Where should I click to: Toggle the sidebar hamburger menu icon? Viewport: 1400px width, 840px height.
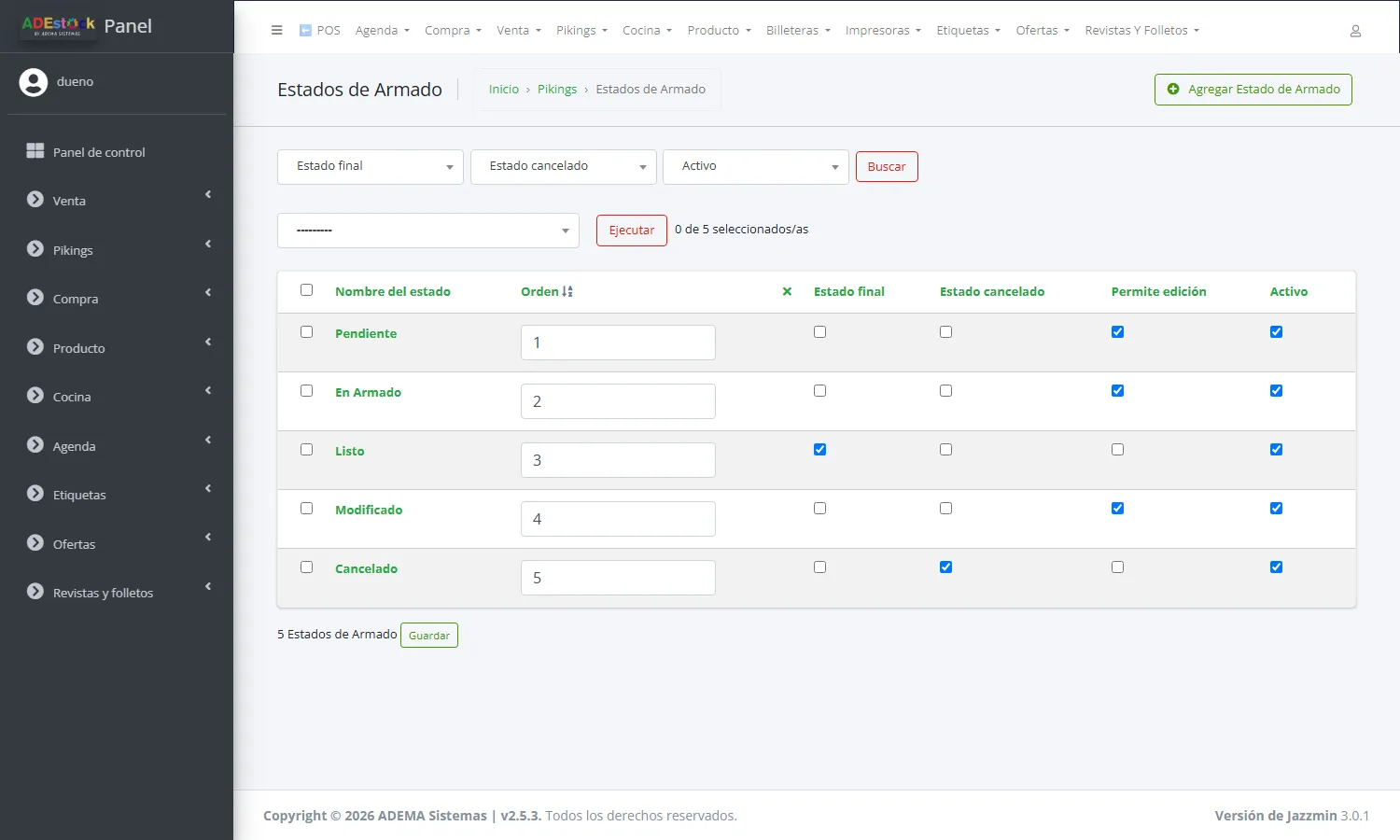(276, 30)
